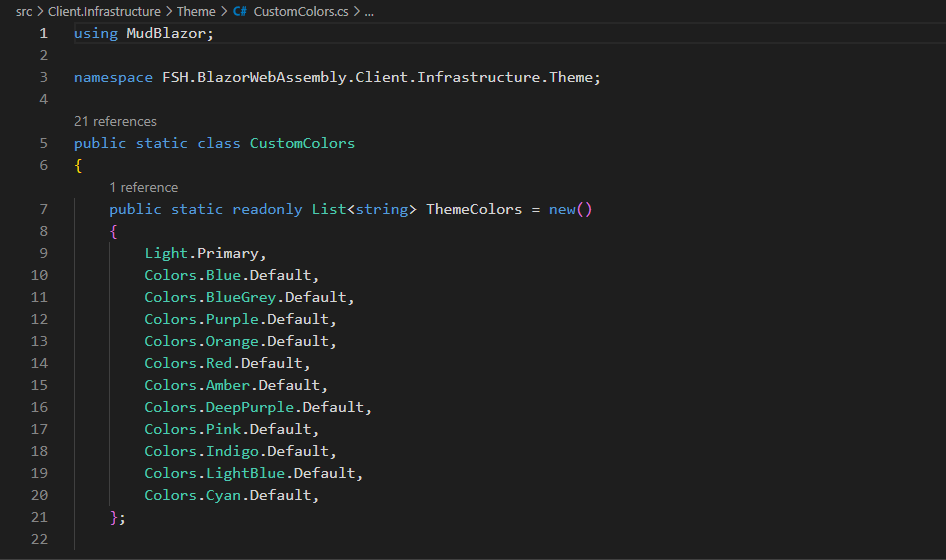Click the class opening brace on line 6
946x560 pixels.
pyautogui.click(x=78, y=165)
